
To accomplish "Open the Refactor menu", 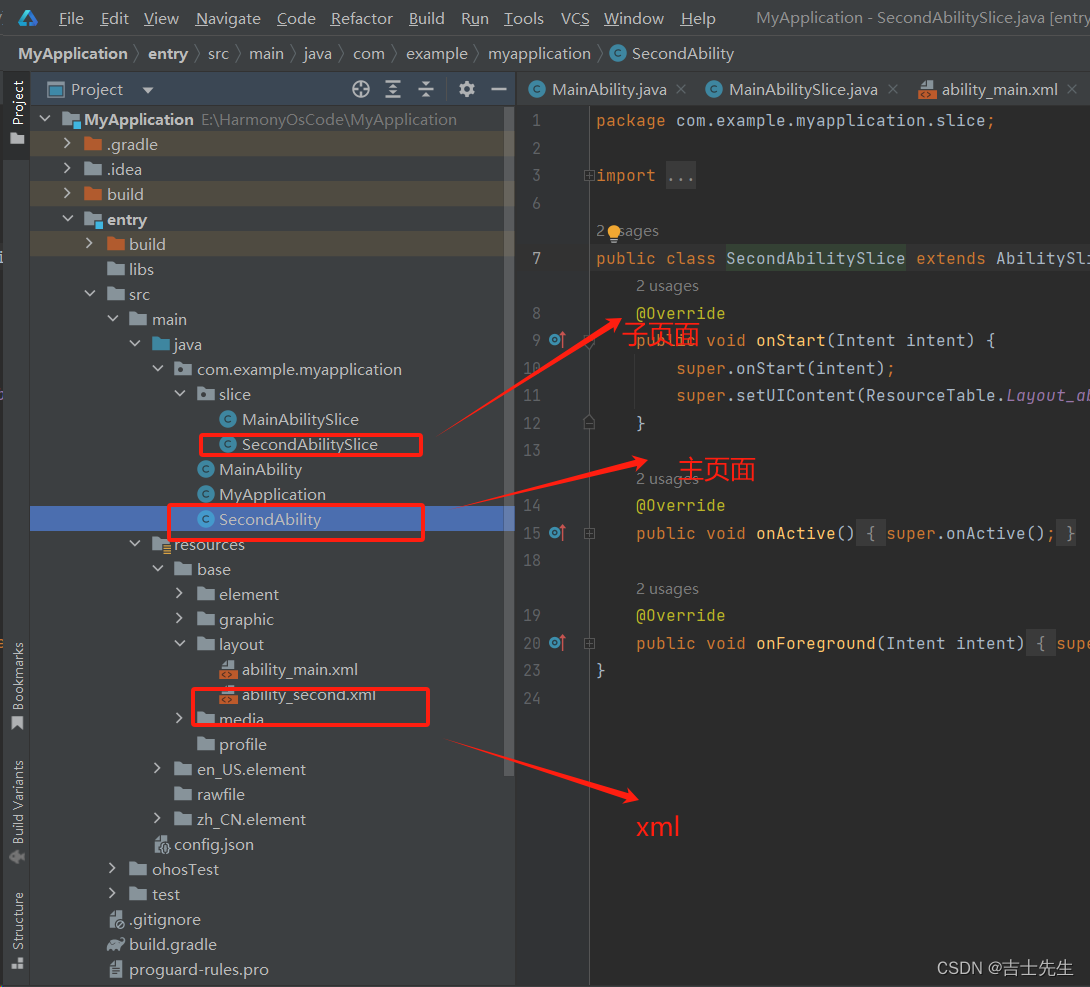I will click(361, 18).
